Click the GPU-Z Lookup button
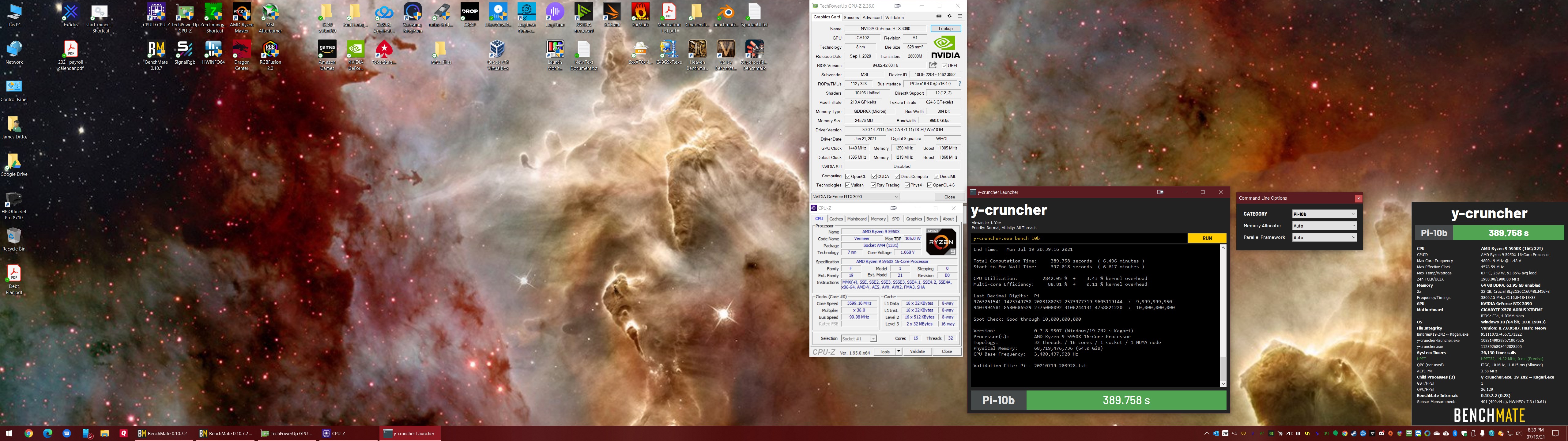 coord(945,28)
